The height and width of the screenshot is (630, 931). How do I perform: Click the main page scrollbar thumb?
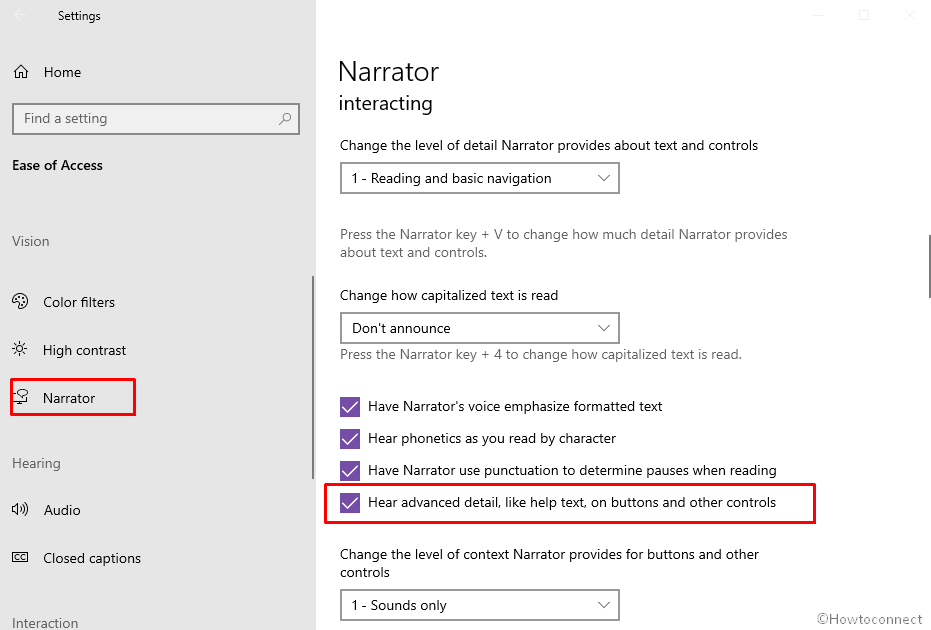pos(929,266)
